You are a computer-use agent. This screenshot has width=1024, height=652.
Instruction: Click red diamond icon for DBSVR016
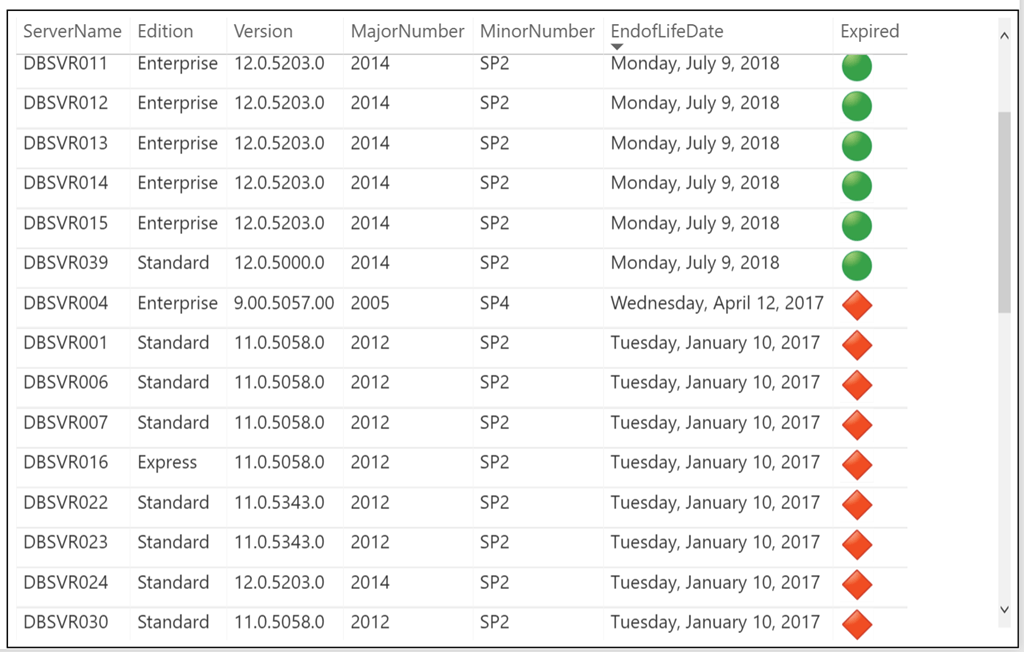pos(857,465)
